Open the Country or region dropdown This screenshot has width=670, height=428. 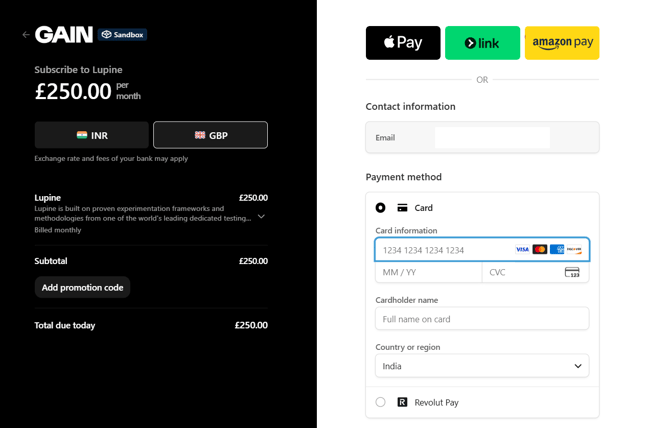tap(482, 366)
